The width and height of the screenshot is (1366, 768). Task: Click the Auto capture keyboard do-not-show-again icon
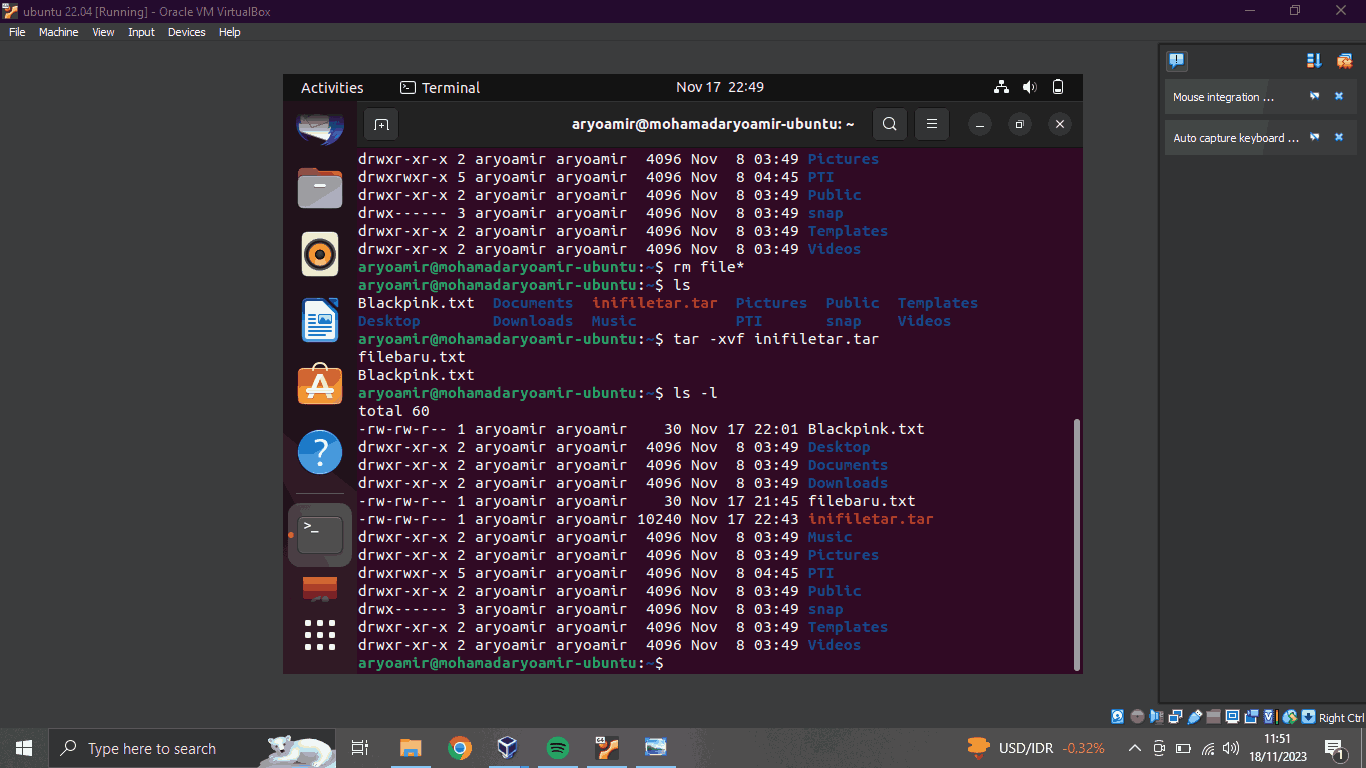[1315, 138]
